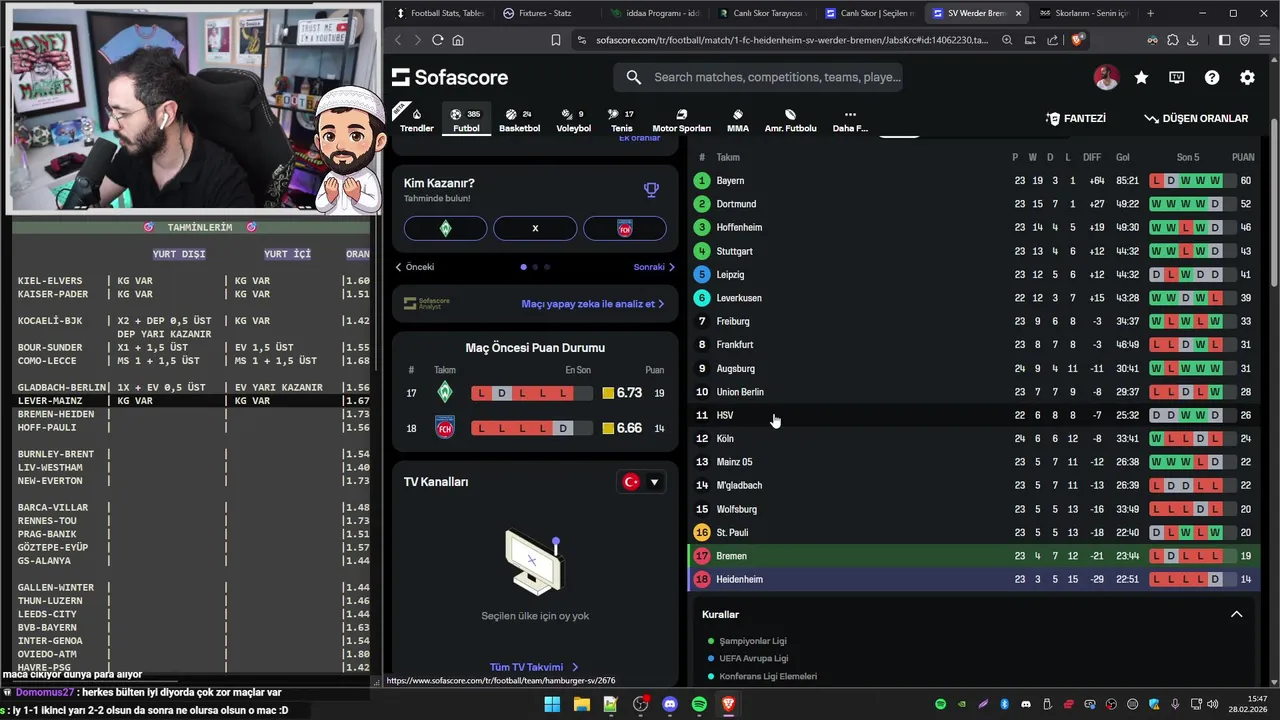Go to Sonraki prediction card
The image size is (1280, 720).
(x=654, y=267)
